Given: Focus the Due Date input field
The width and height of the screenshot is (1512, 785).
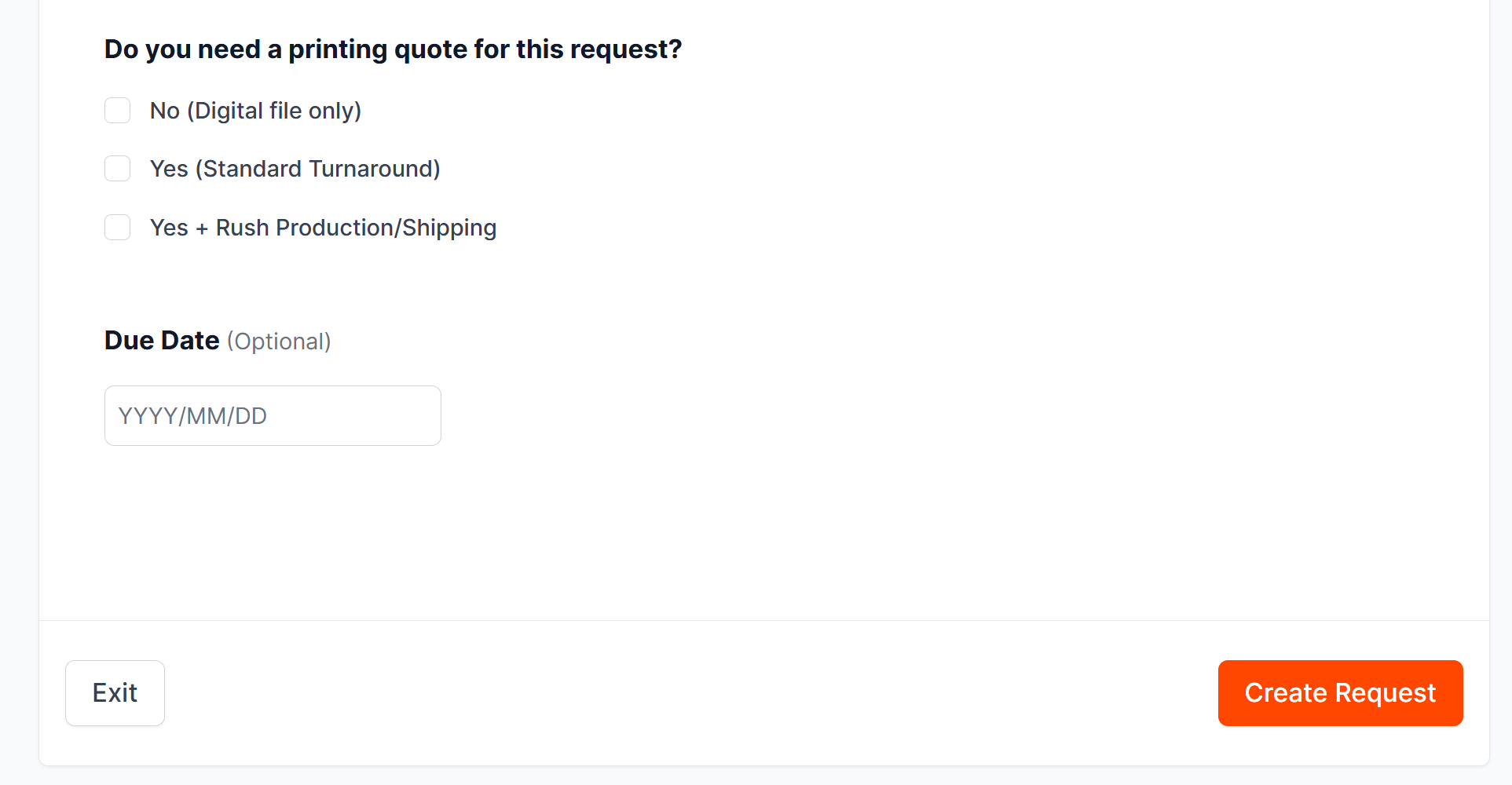Looking at the screenshot, I should (273, 415).
